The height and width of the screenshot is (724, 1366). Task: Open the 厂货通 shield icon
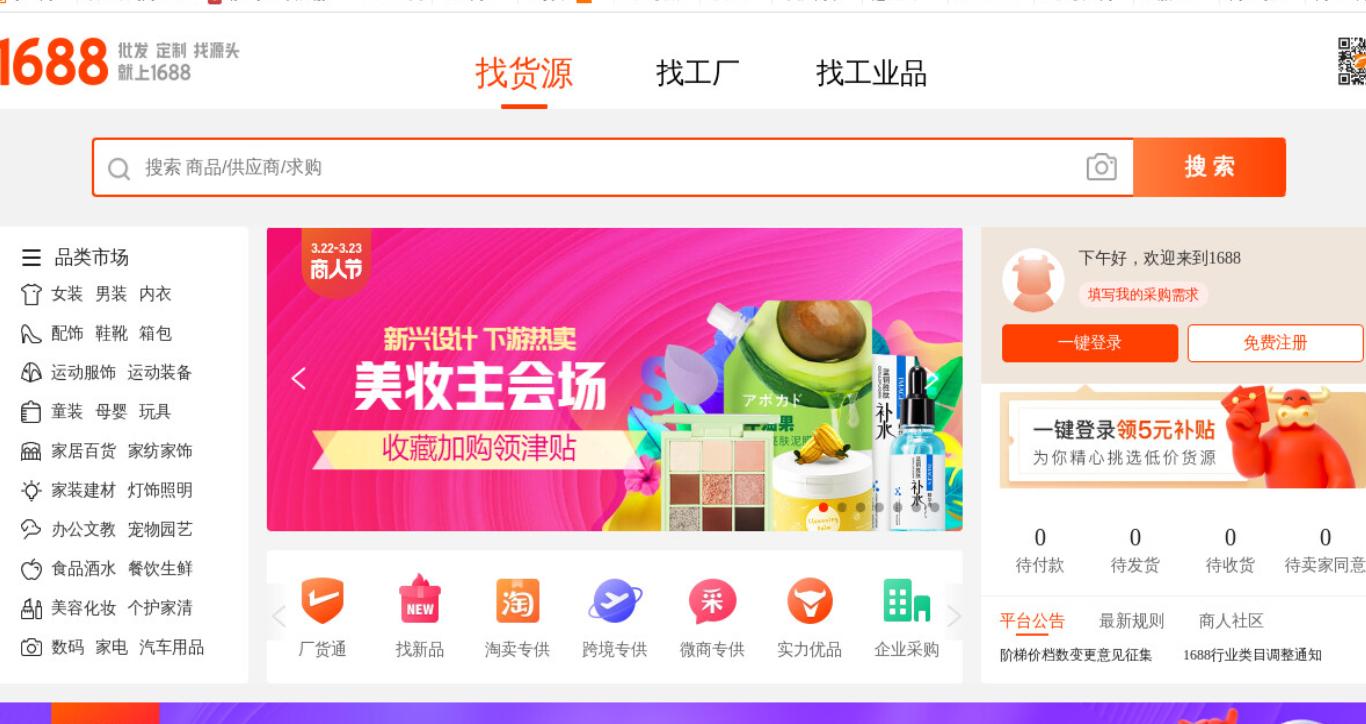point(322,601)
